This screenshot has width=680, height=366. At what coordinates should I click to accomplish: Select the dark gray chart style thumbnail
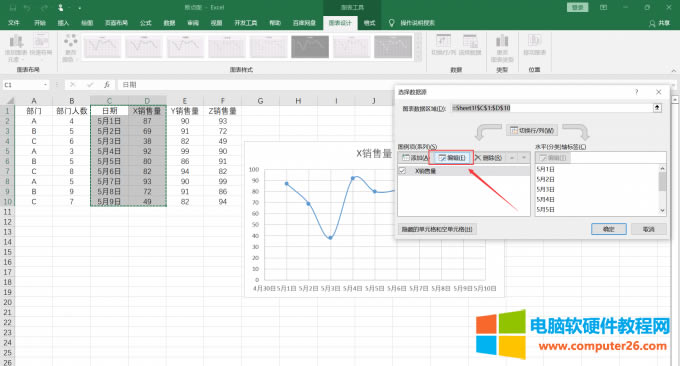[310, 46]
